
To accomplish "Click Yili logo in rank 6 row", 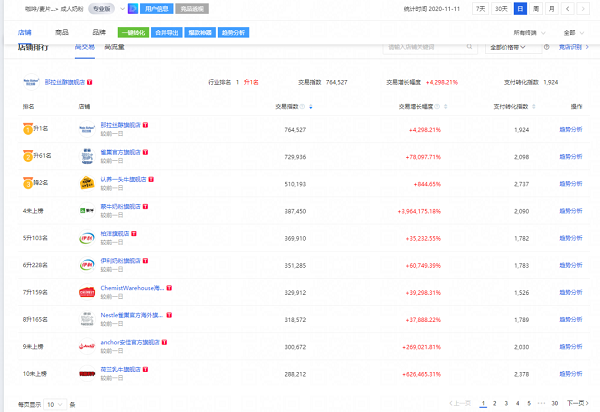I will coord(87,265).
